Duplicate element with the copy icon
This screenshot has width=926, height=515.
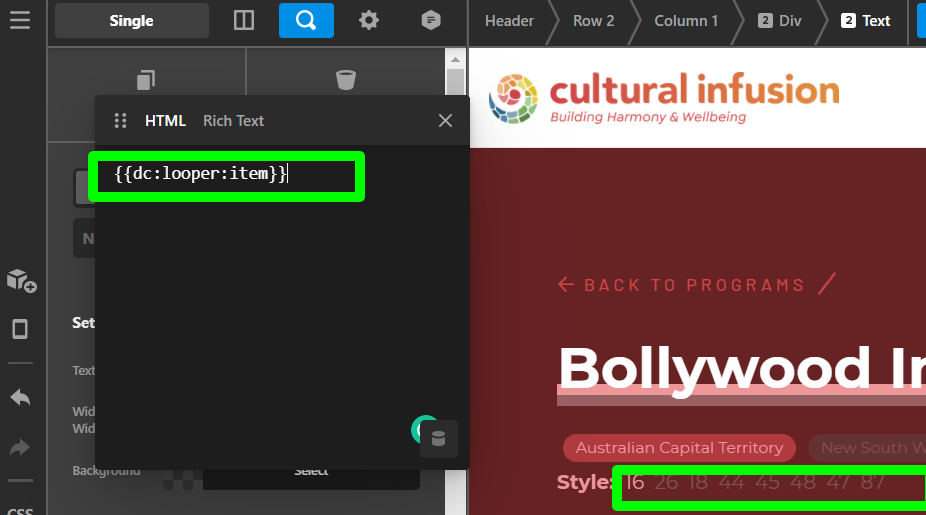[146, 79]
